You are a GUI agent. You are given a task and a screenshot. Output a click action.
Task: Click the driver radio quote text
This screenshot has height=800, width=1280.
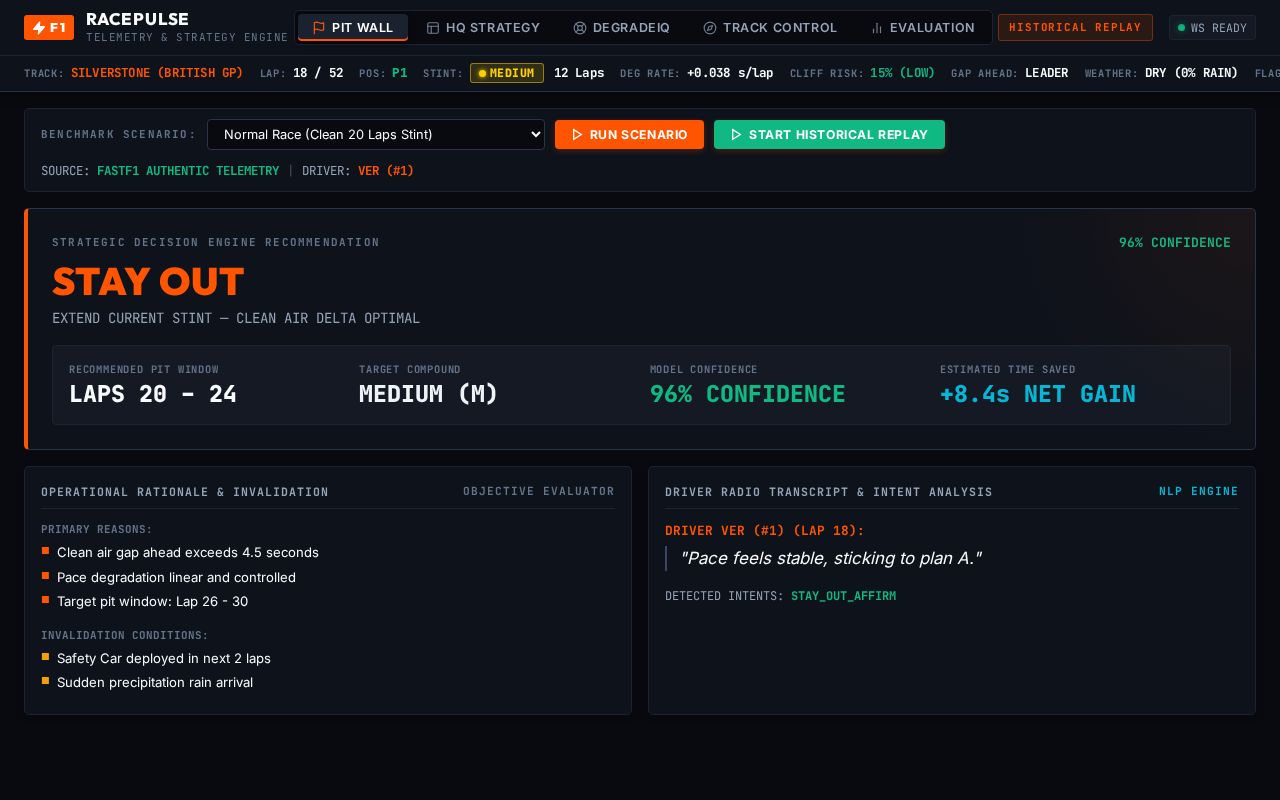click(x=830, y=558)
